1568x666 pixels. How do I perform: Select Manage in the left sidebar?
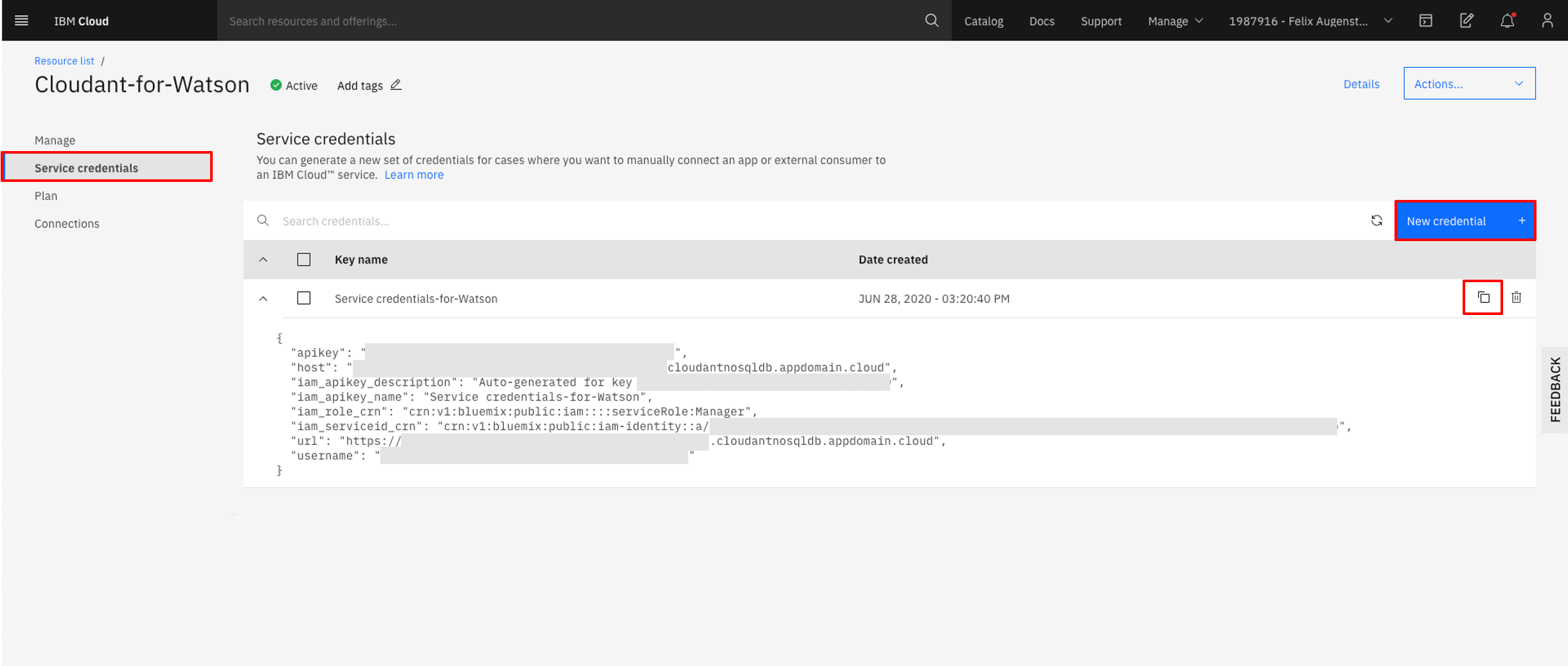tap(55, 140)
